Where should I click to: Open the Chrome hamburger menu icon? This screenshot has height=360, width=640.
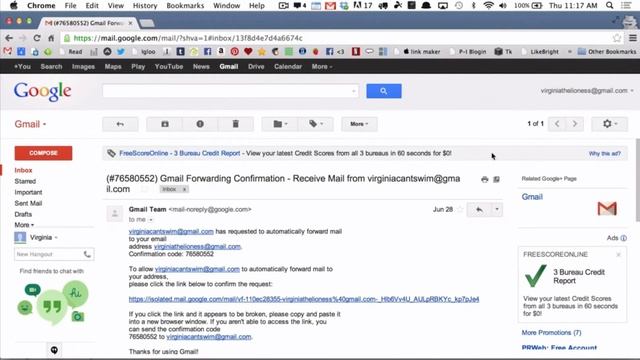(633, 38)
